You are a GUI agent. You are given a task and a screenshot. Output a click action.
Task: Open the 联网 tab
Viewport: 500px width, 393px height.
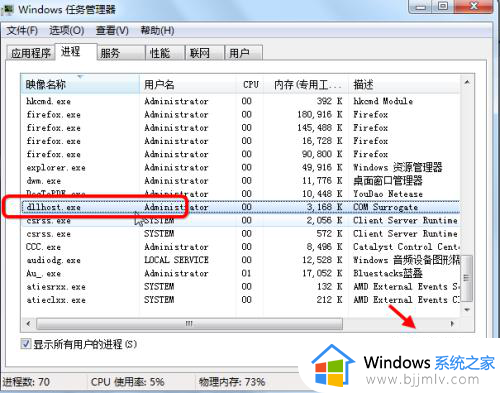[205, 53]
